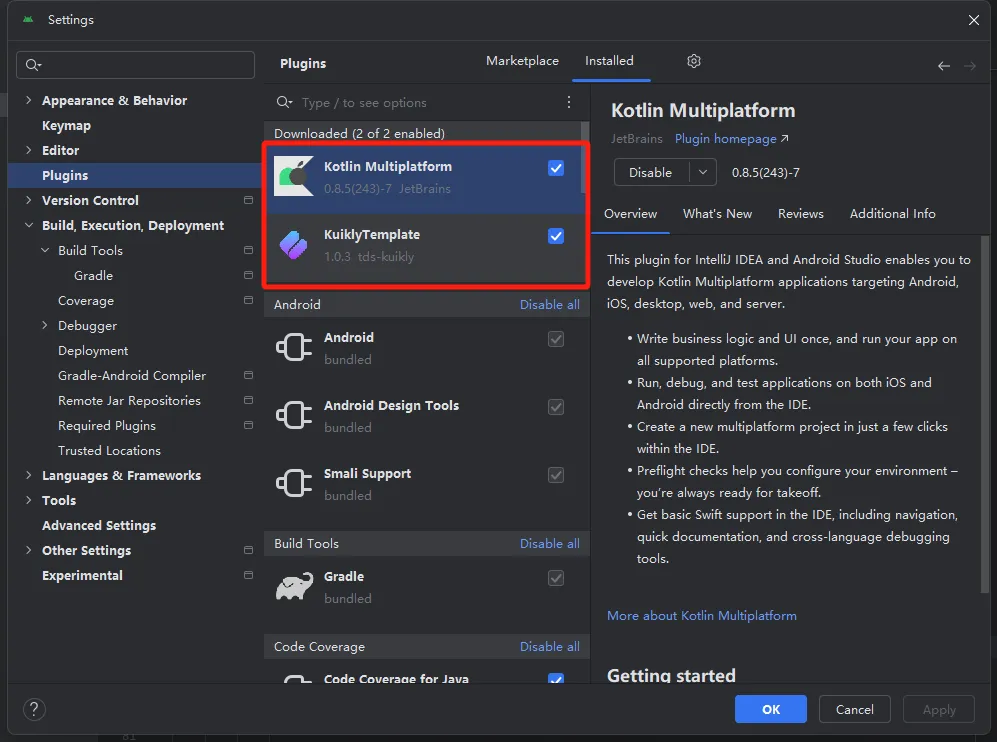Focus the settings search field
The image size is (997, 742).
(135, 65)
